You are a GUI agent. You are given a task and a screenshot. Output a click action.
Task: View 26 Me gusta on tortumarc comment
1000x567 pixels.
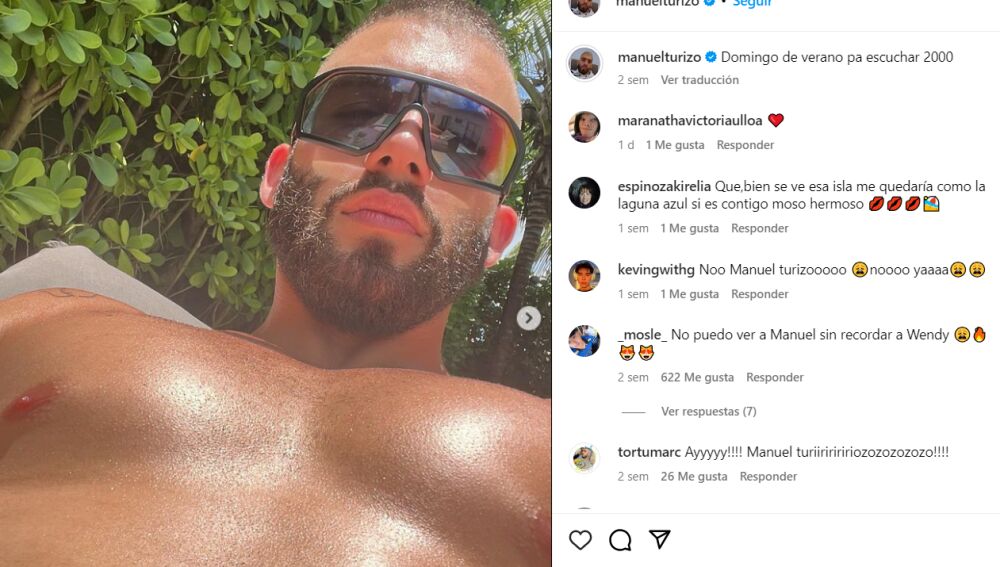694,476
